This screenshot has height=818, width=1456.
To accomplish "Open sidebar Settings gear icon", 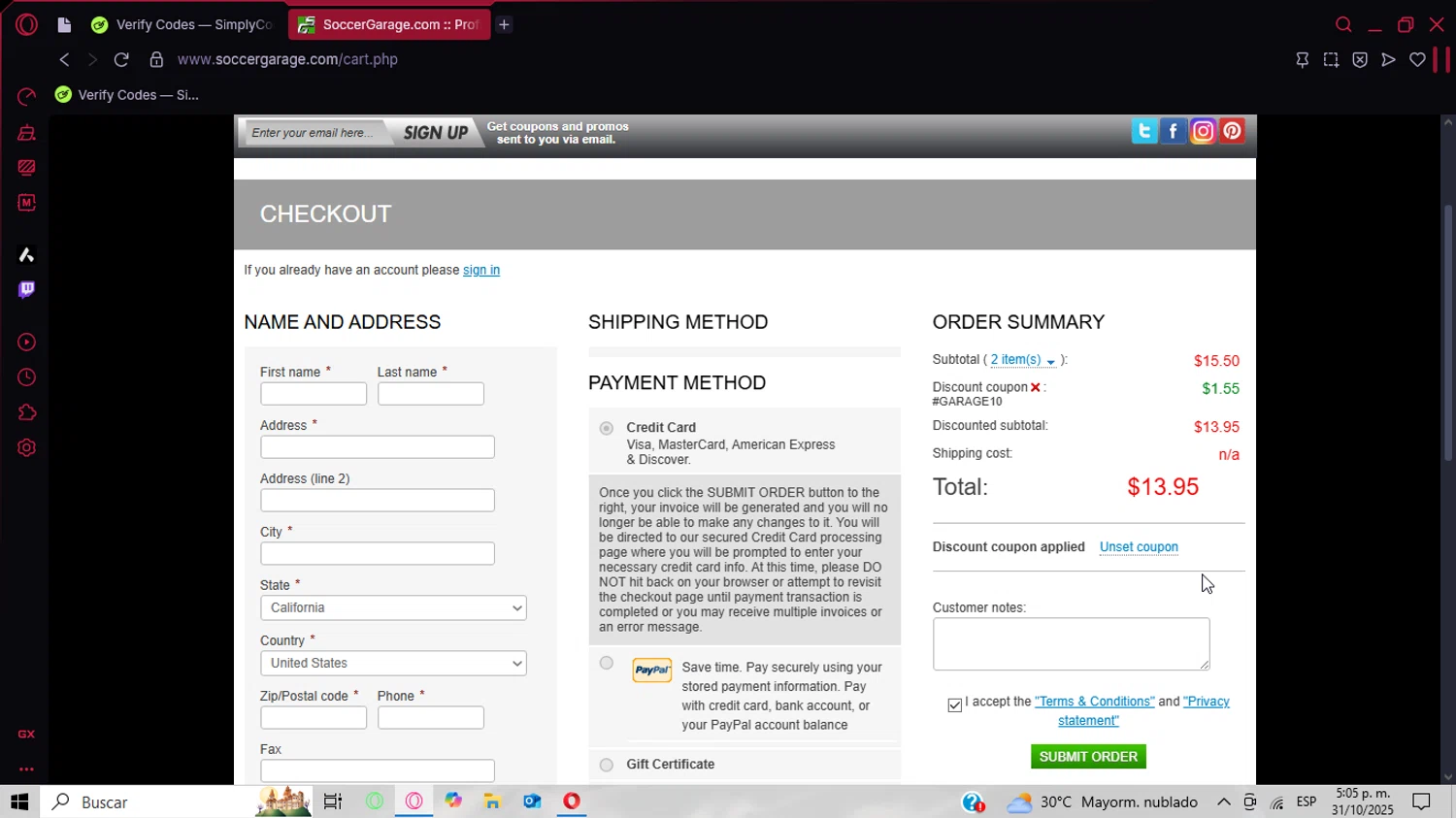I will click(26, 447).
